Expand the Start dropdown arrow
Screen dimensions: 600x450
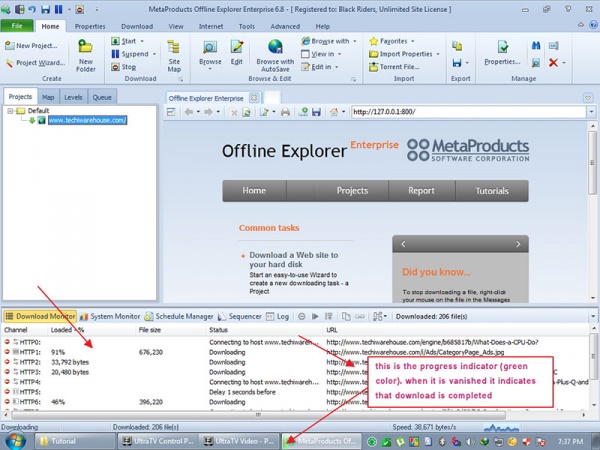[142, 41]
